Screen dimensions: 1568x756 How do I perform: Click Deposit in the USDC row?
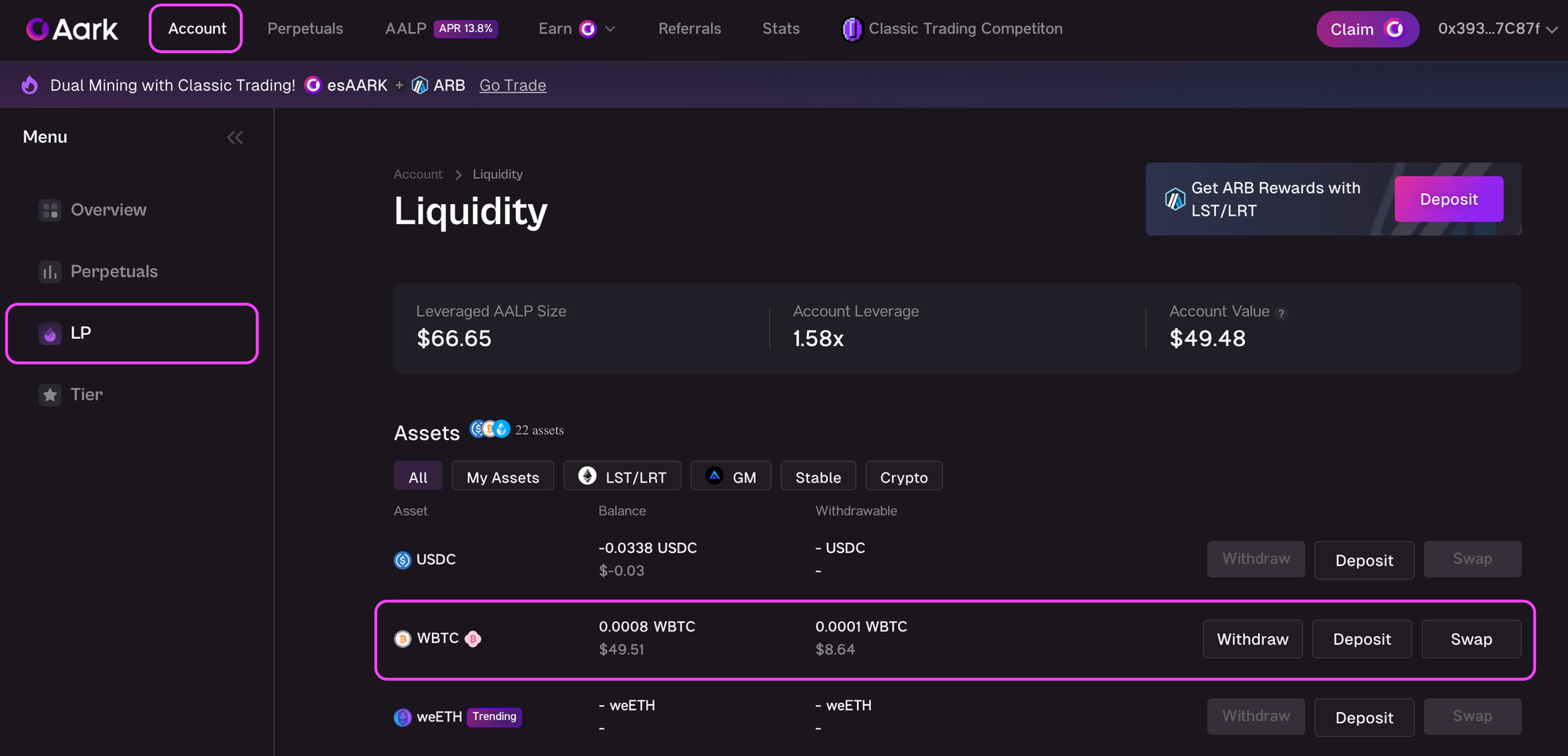coord(1364,560)
